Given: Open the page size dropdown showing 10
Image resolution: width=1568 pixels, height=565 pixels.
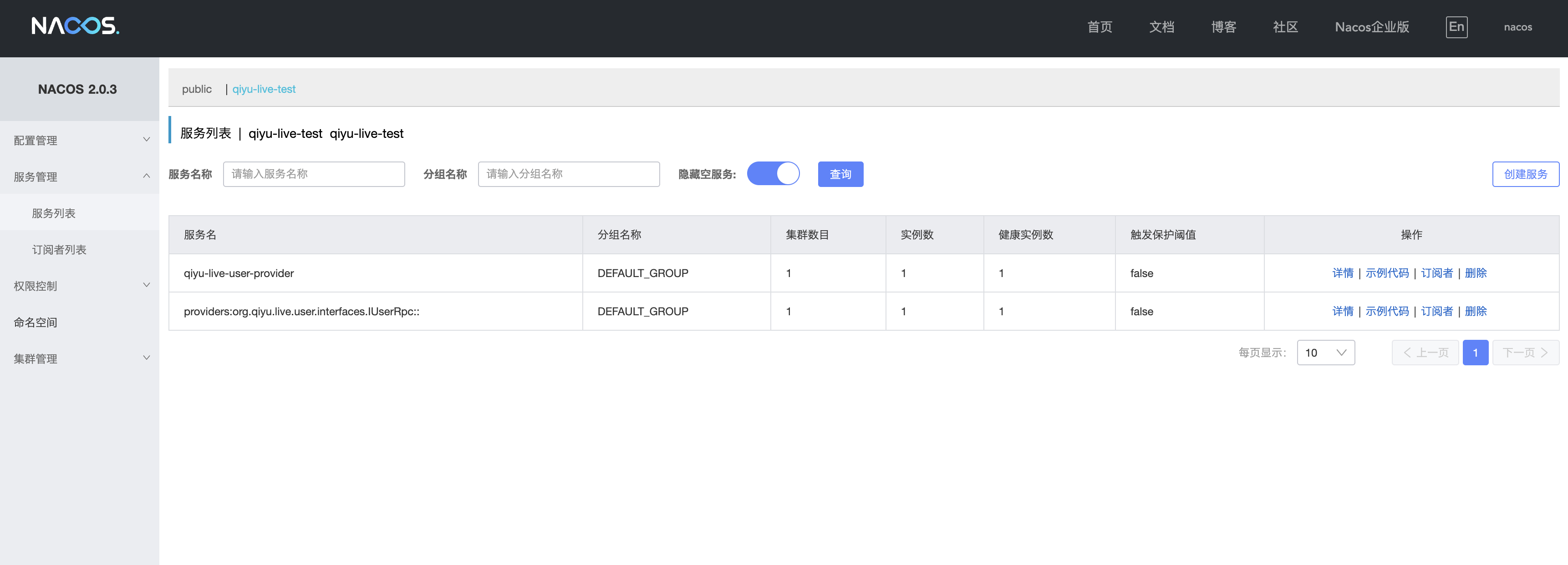Looking at the screenshot, I should click(x=1326, y=353).
